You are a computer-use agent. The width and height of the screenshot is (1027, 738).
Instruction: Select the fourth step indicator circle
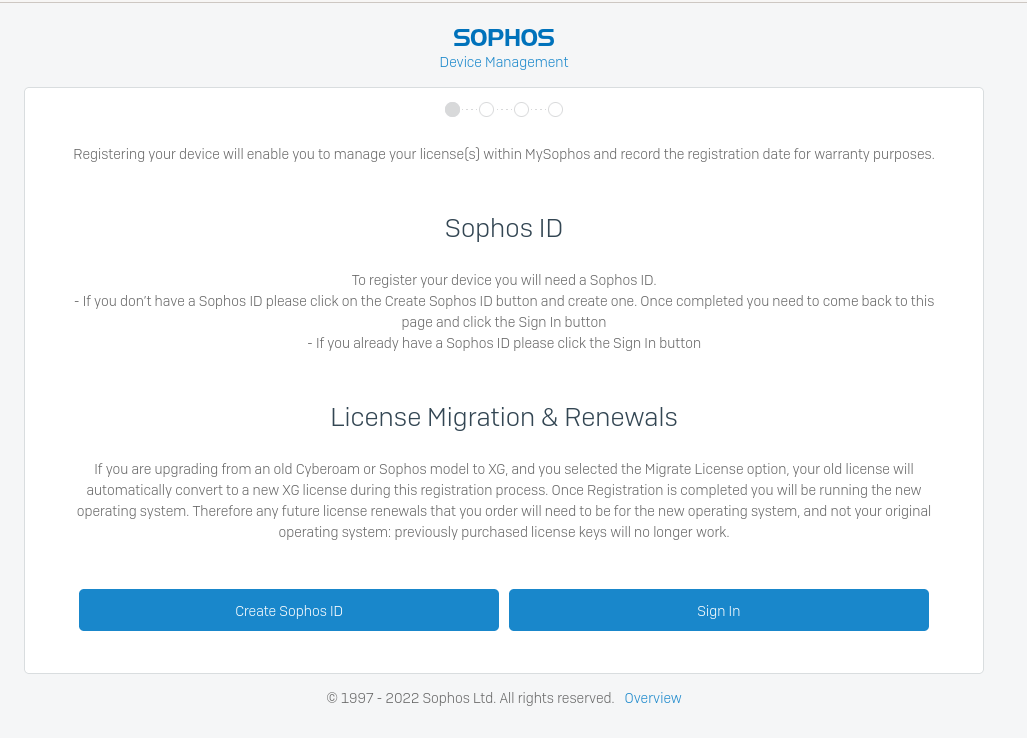click(555, 110)
